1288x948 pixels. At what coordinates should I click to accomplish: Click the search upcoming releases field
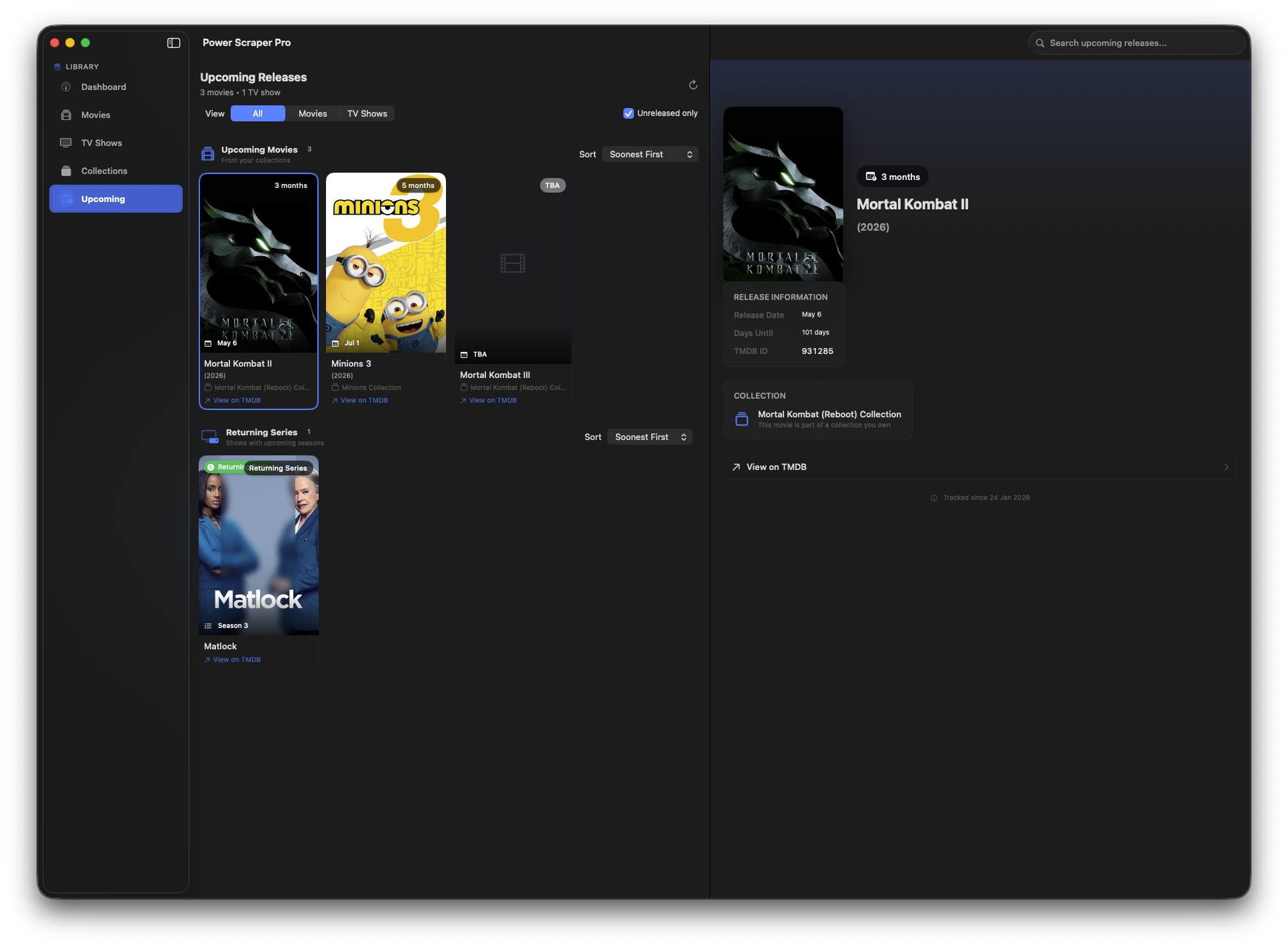click(1136, 43)
